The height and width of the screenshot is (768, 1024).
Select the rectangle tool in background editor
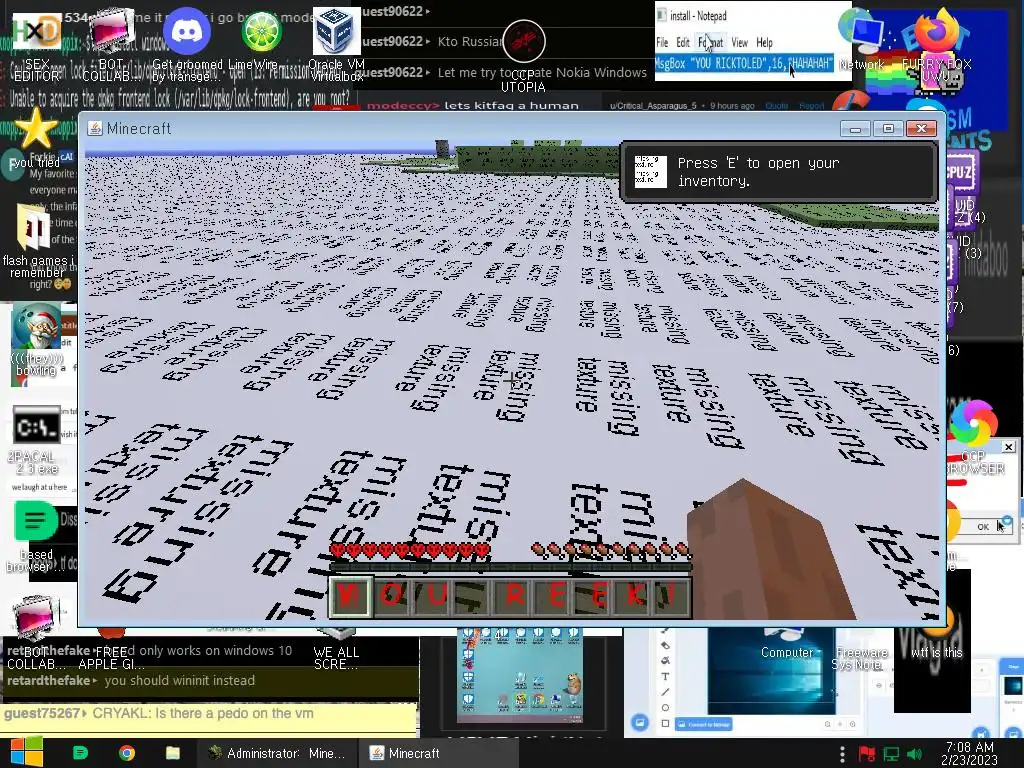point(665,724)
